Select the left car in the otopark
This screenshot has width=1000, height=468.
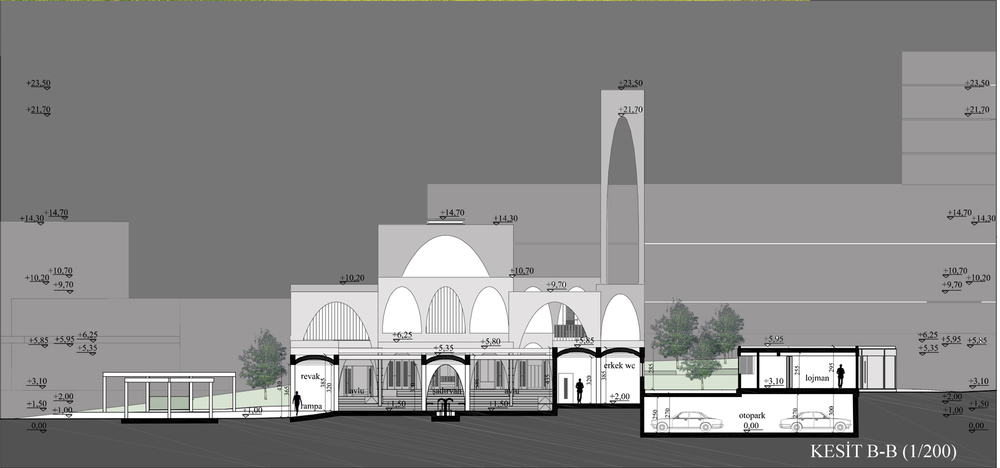(688, 422)
